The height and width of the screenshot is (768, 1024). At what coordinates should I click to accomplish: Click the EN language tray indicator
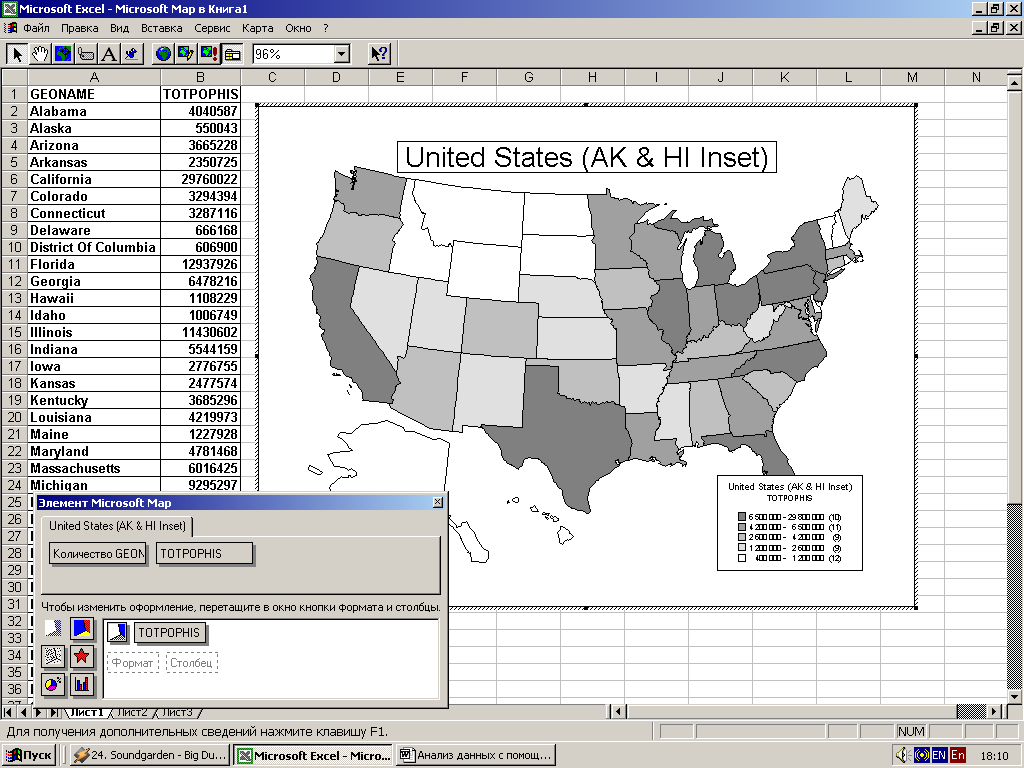pos(938,755)
